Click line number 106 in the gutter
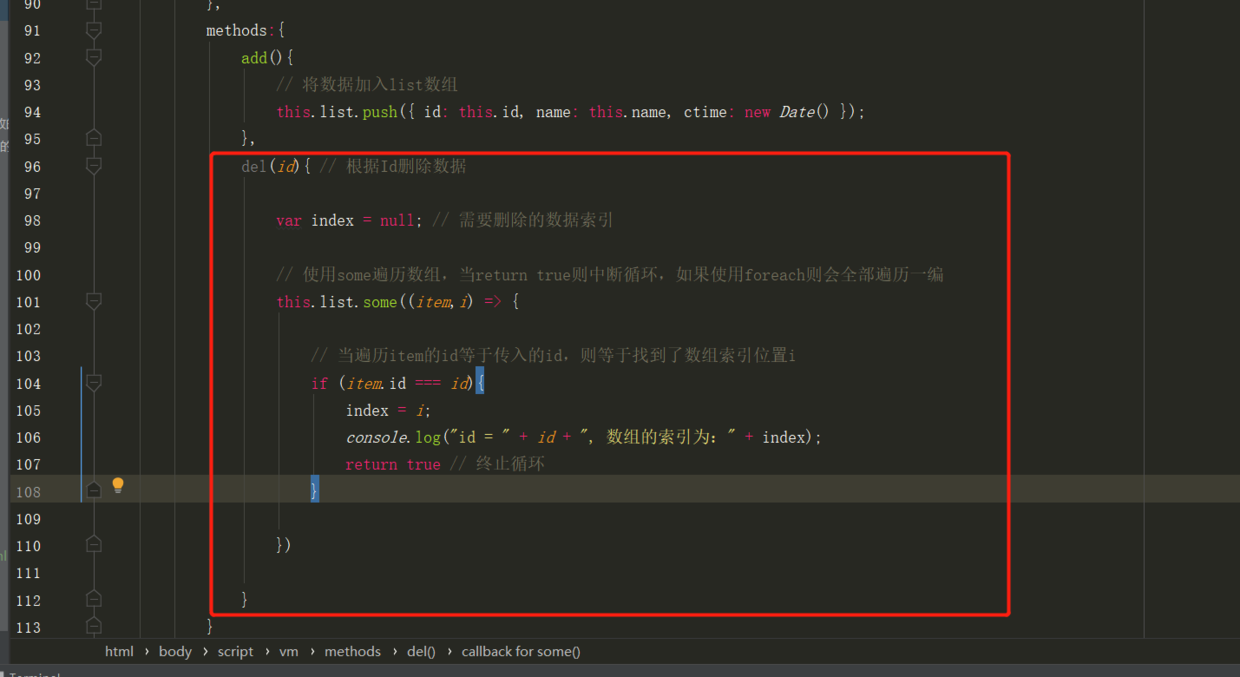The height and width of the screenshot is (677, 1240). pyautogui.click(x=29, y=437)
